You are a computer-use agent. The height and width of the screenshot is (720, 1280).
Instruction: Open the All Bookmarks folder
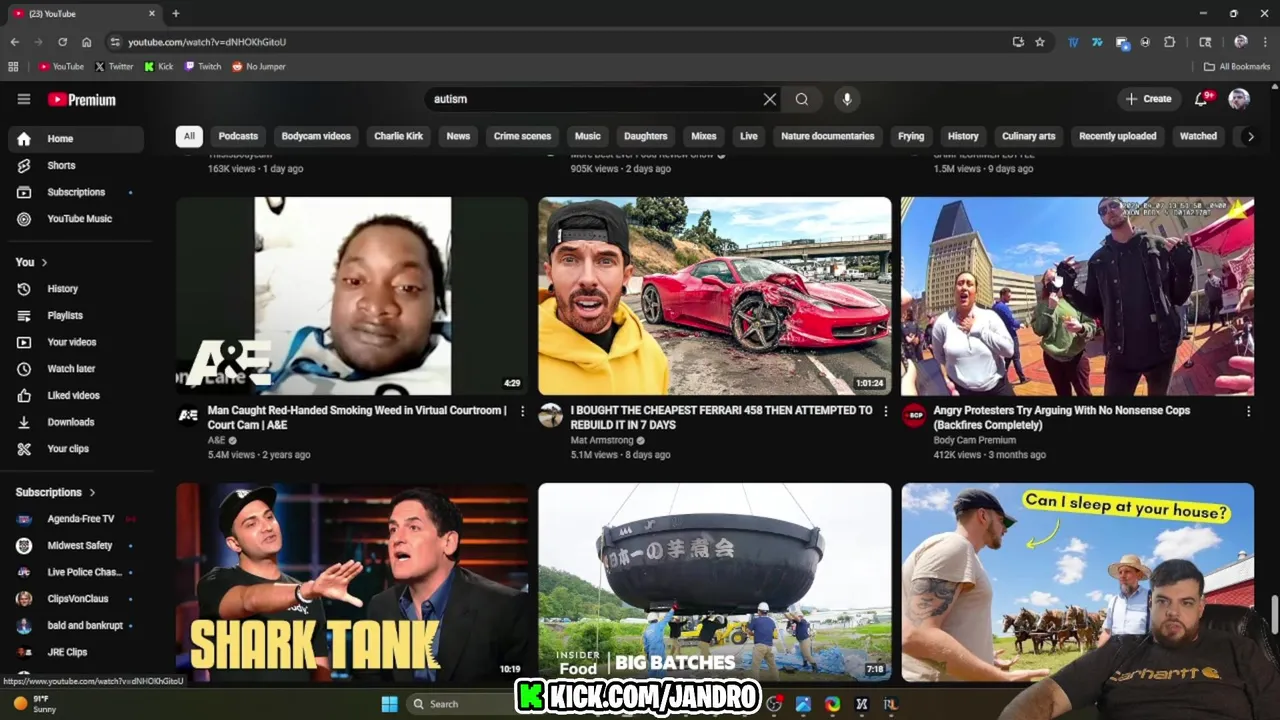tap(1237, 67)
